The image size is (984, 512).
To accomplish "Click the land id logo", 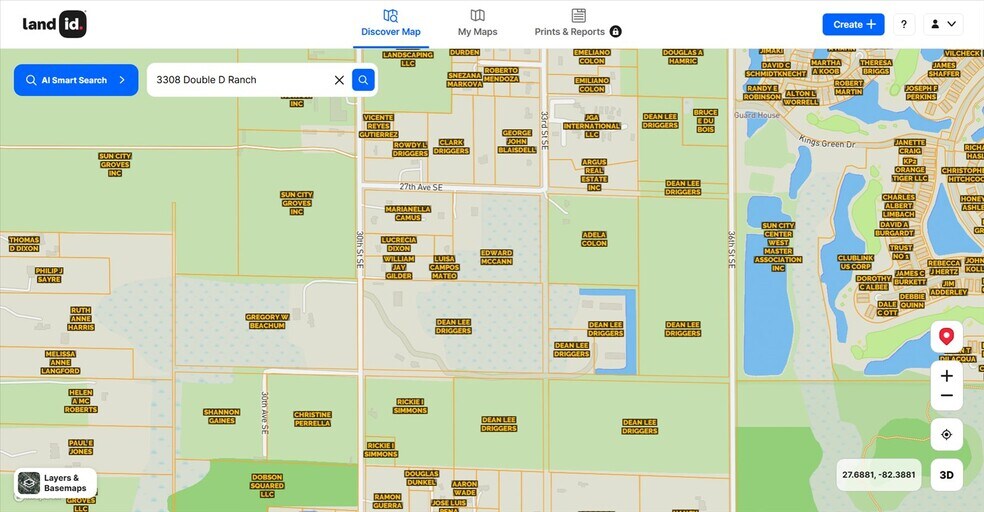I will tap(55, 24).
